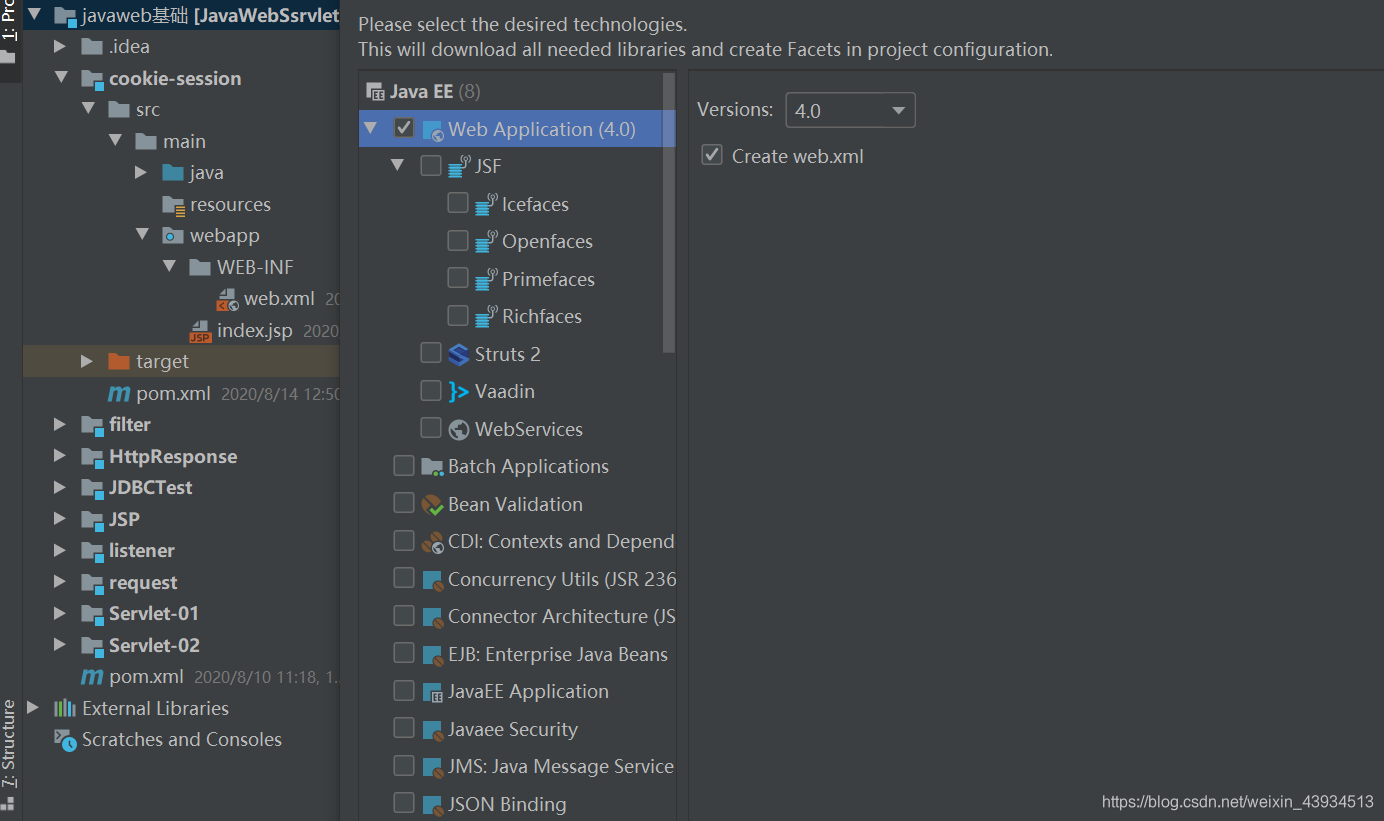The height and width of the screenshot is (821, 1384).
Task: Check the JSON Binding checkbox
Action: (x=404, y=803)
